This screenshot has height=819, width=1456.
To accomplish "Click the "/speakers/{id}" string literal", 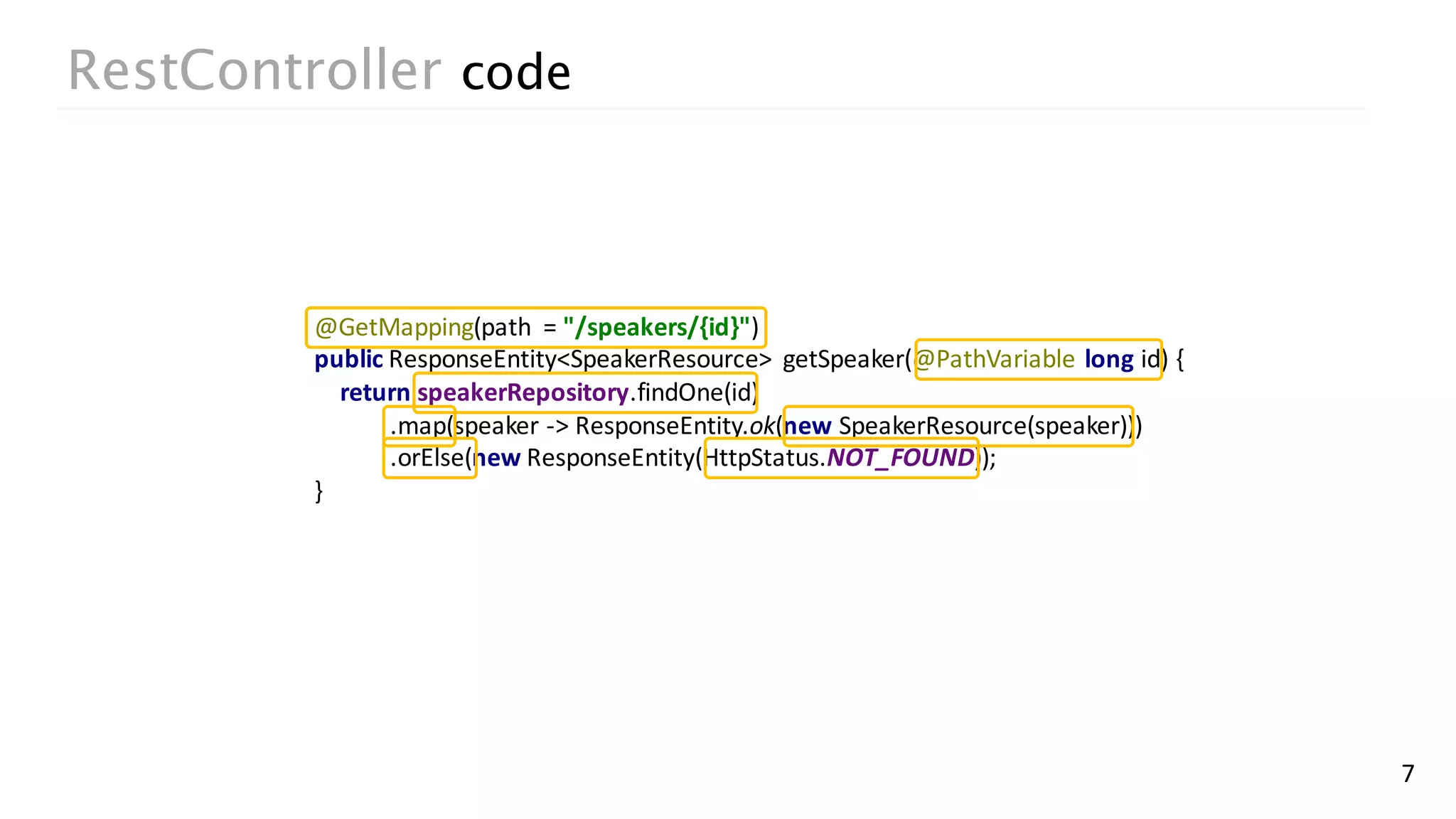I will 656,328.
